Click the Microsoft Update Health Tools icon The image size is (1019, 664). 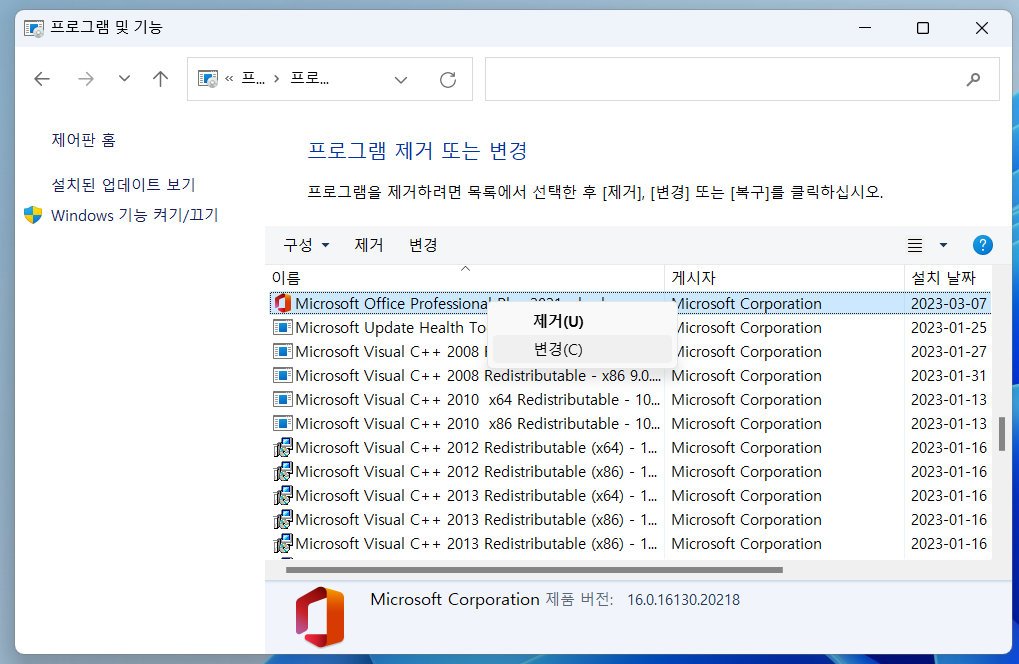tap(283, 327)
